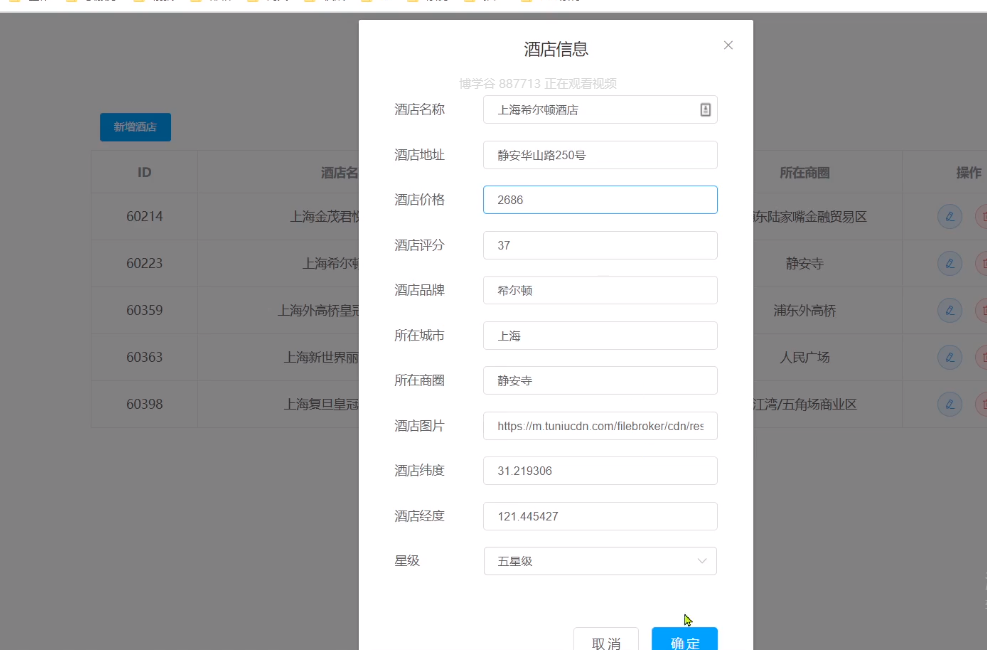Click the 江湾/五角场商业区 cell
The image size is (987, 650).
pos(805,404)
